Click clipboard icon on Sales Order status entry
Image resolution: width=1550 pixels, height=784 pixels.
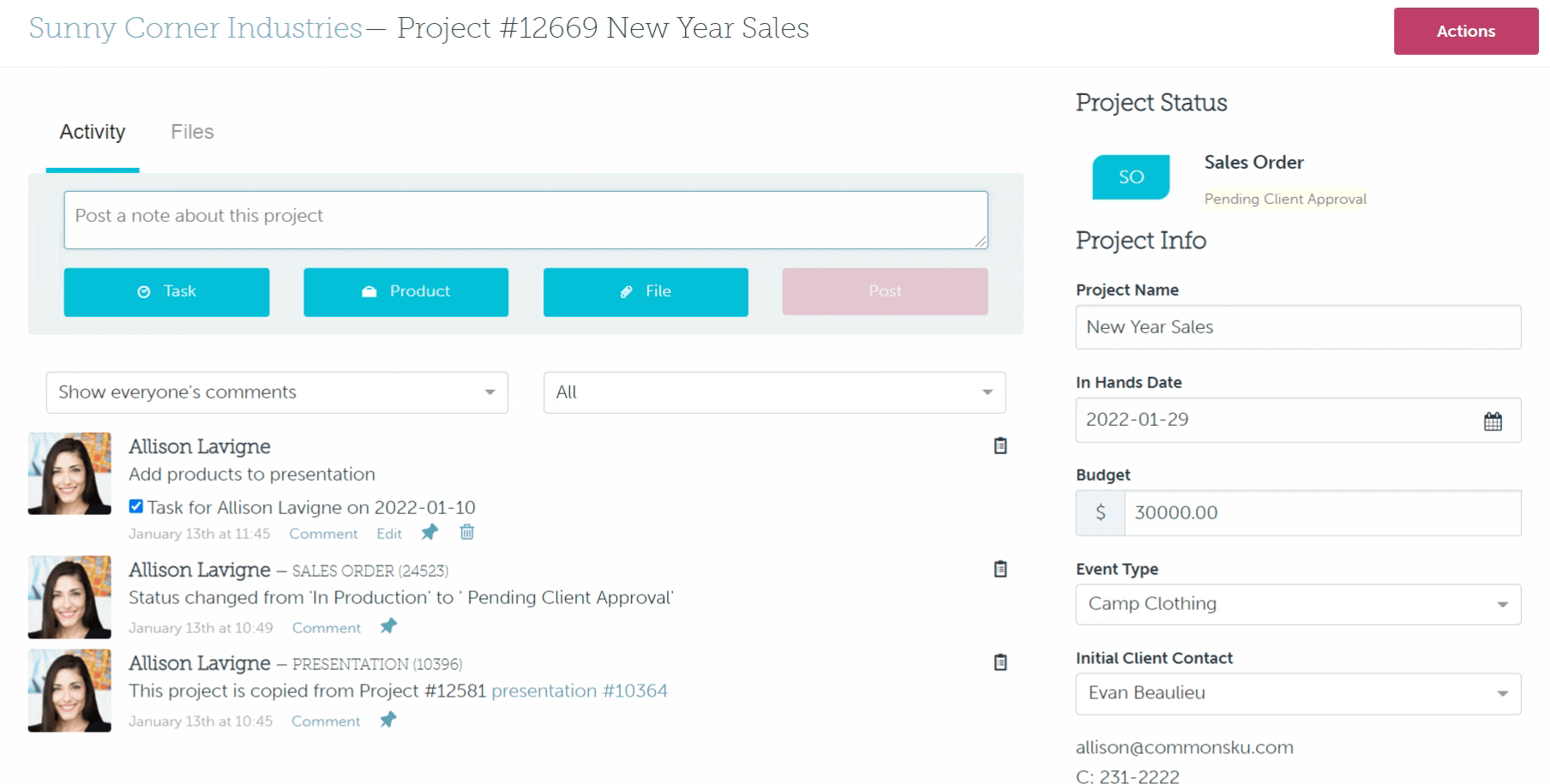point(1000,569)
